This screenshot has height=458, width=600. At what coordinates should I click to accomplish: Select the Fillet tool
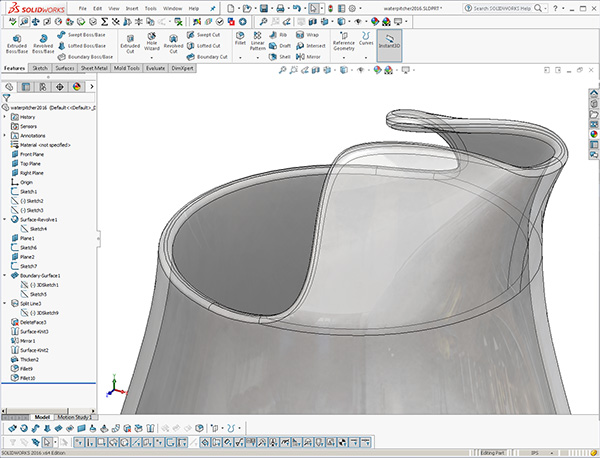pyautogui.click(x=240, y=38)
